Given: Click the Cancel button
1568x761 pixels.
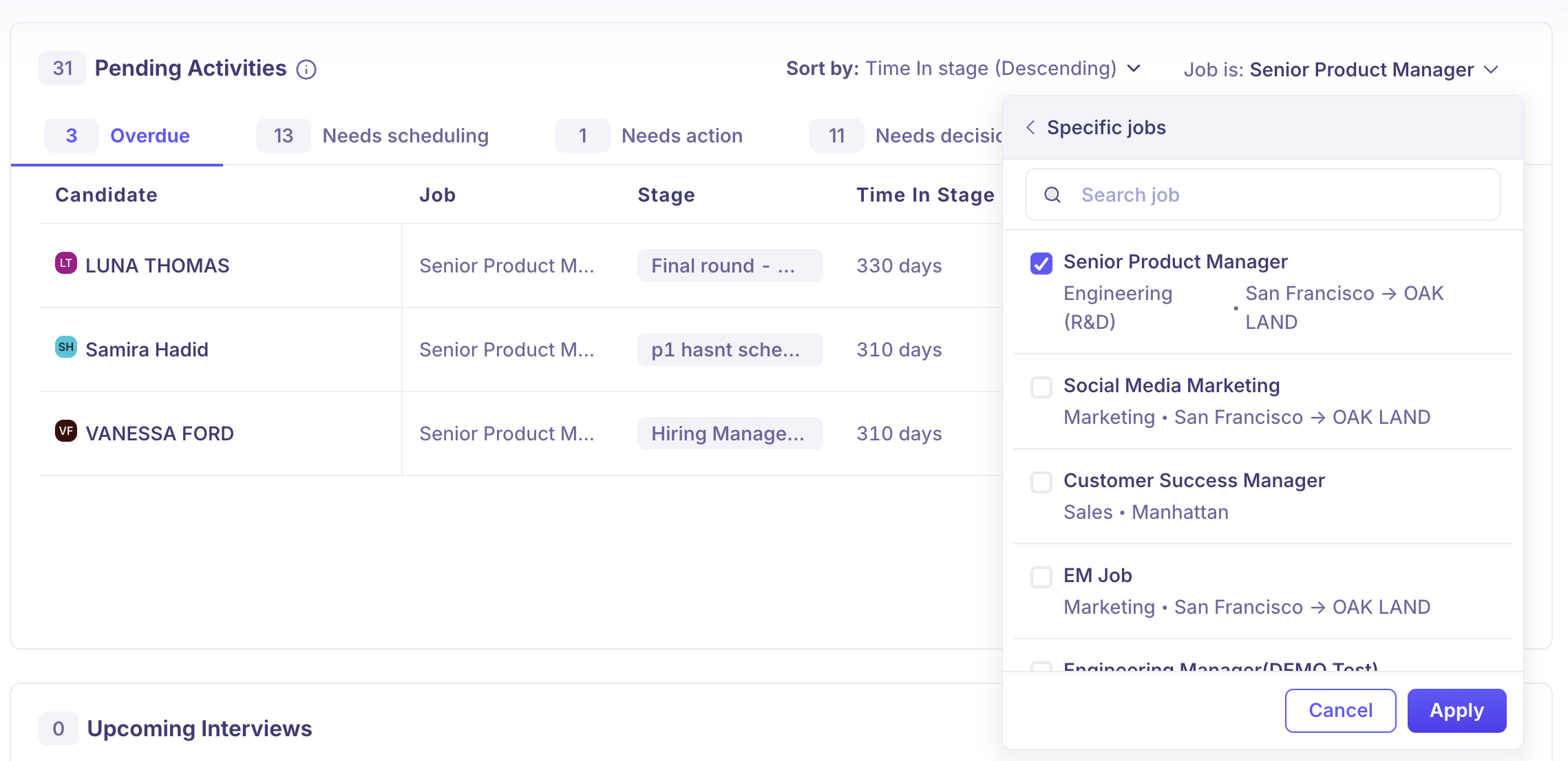Looking at the screenshot, I should (1340, 710).
